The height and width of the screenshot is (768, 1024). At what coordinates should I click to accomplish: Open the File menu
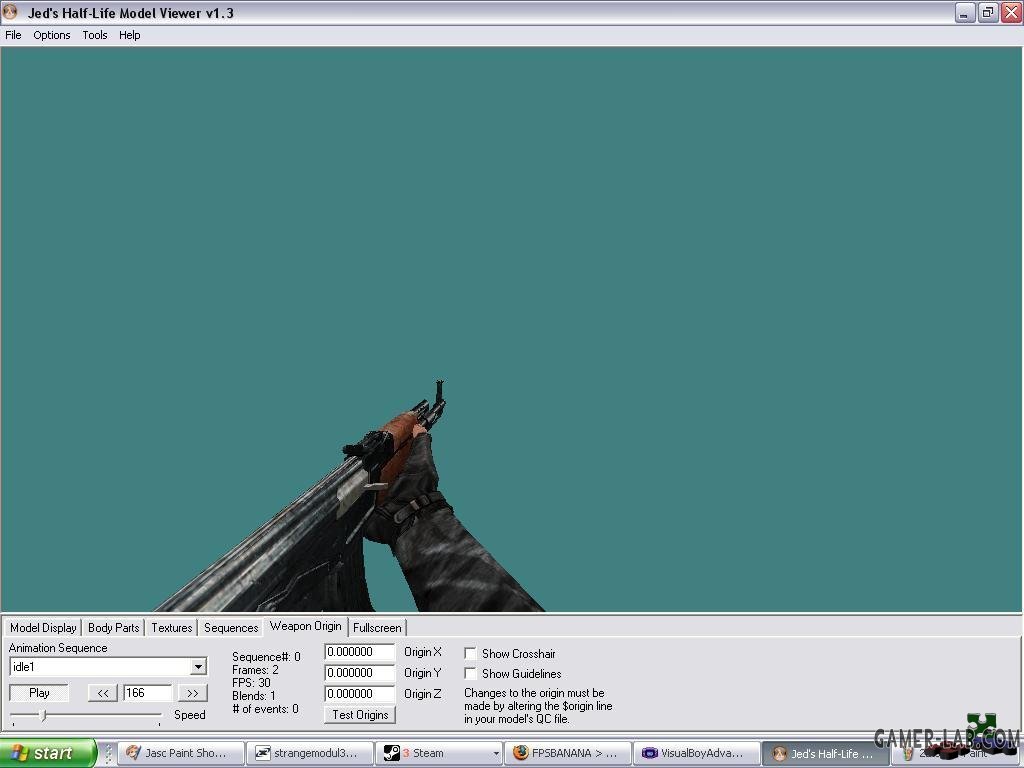click(13, 35)
